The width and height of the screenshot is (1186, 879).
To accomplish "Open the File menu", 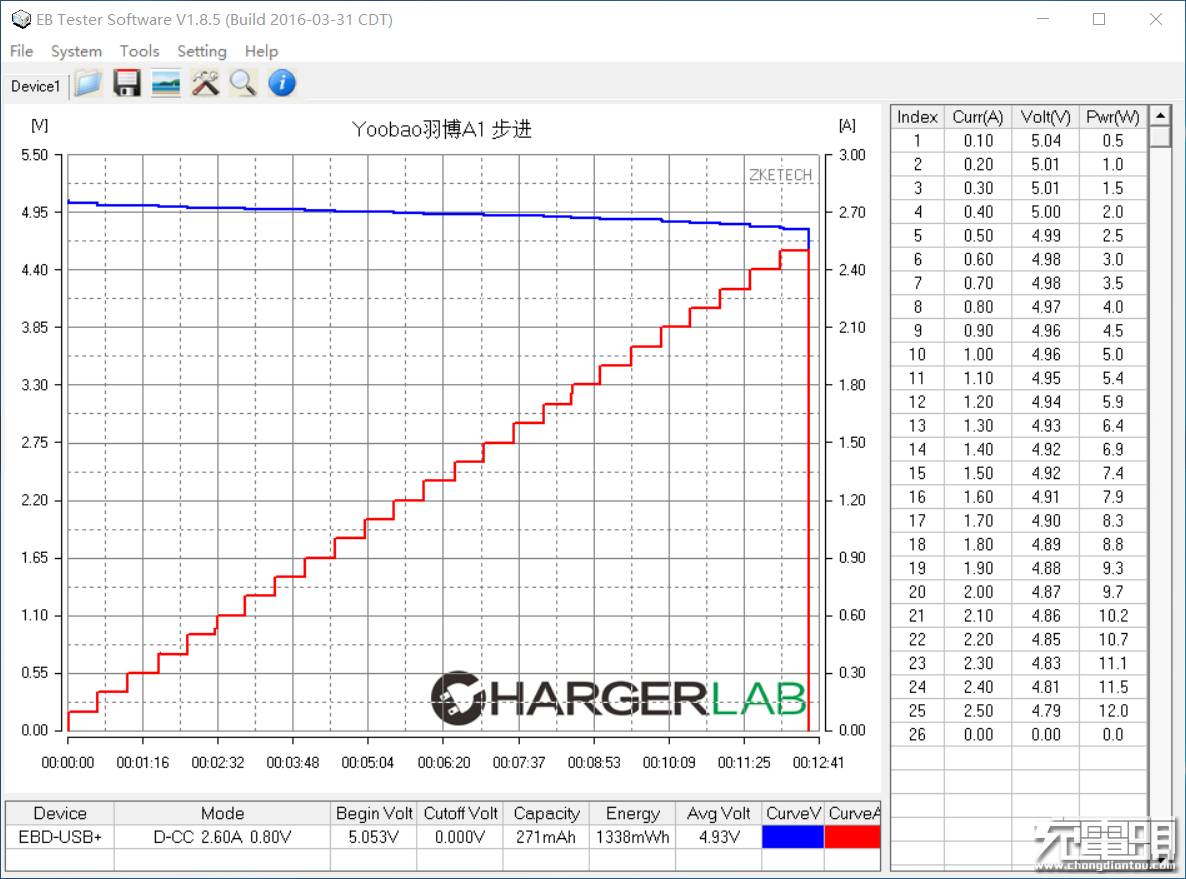I will pyautogui.click(x=21, y=51).
